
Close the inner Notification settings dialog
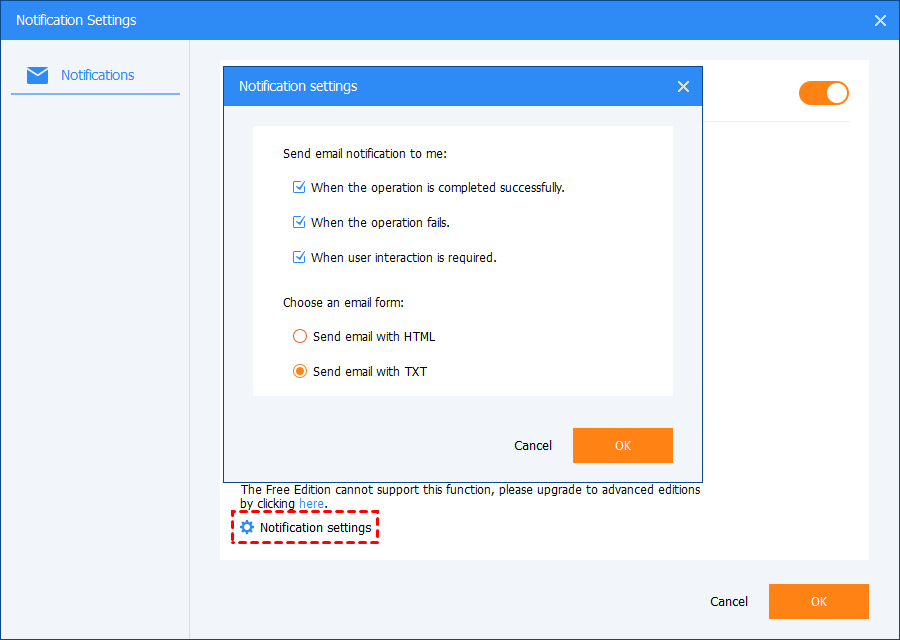(x=683, y=87)
